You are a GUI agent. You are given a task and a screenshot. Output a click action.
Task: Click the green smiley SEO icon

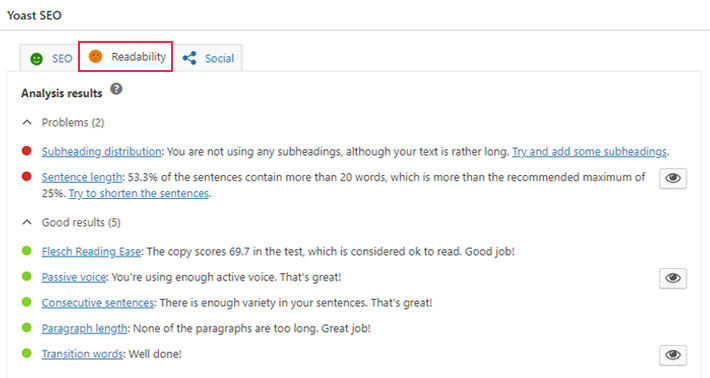tap(36, 59)
